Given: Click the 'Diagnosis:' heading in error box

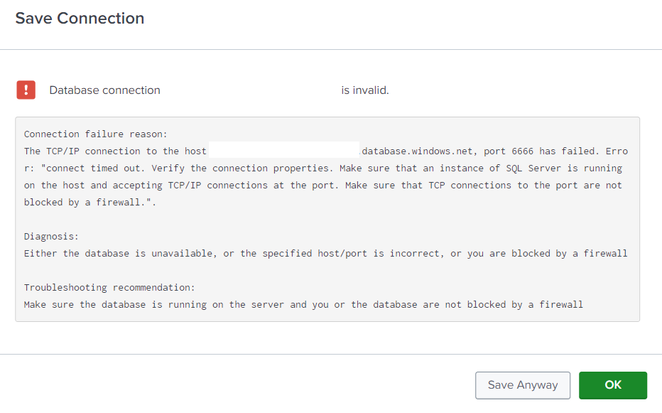Looking at the screenshot, I should click(51, 236).
